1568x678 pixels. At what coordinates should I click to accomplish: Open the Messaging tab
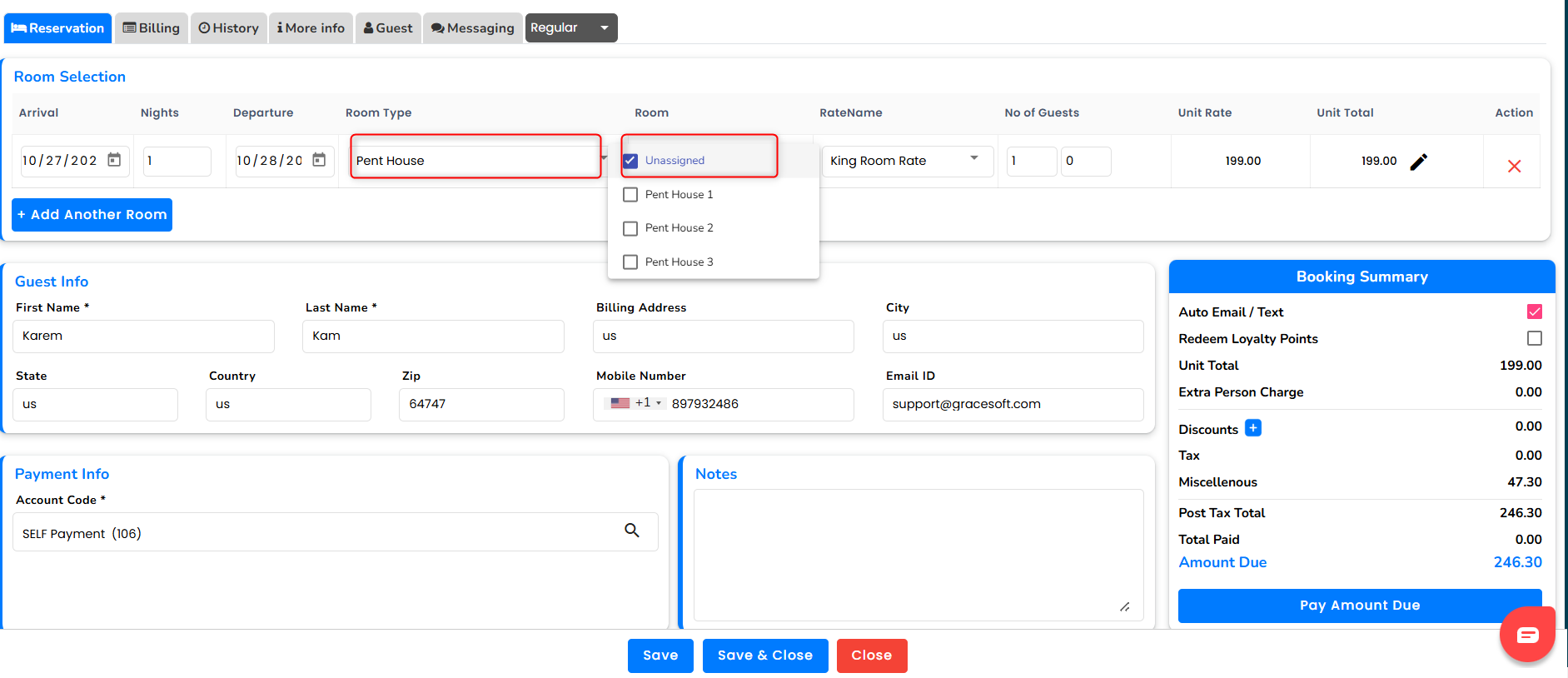click(472, 28)
